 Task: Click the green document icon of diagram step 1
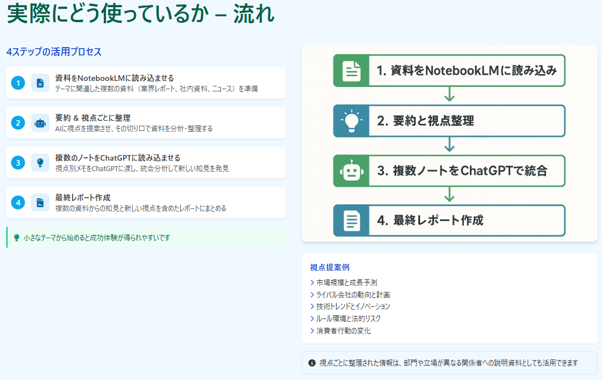(351, 71)
